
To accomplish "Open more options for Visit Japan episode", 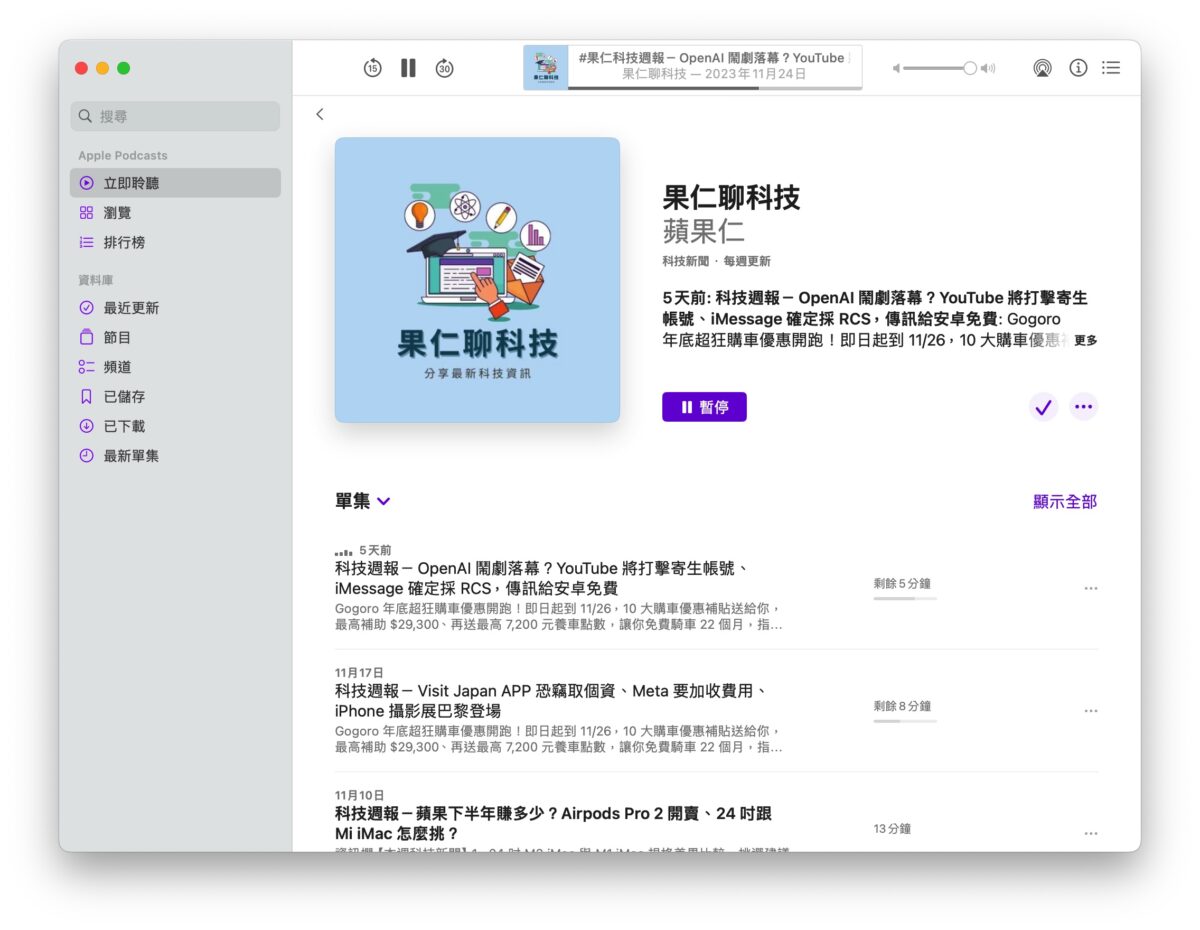I will 1091,711.
